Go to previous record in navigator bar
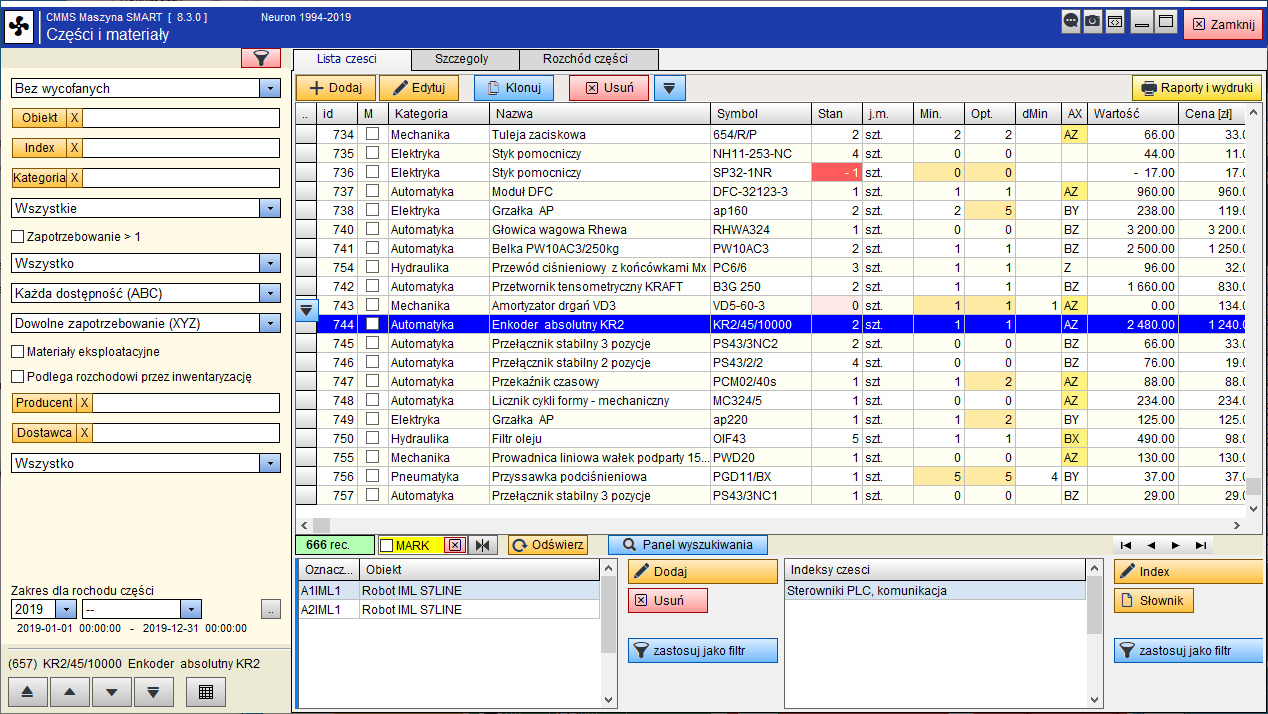Screen dimensions: 1268x714 click(x=1151, y=545)
